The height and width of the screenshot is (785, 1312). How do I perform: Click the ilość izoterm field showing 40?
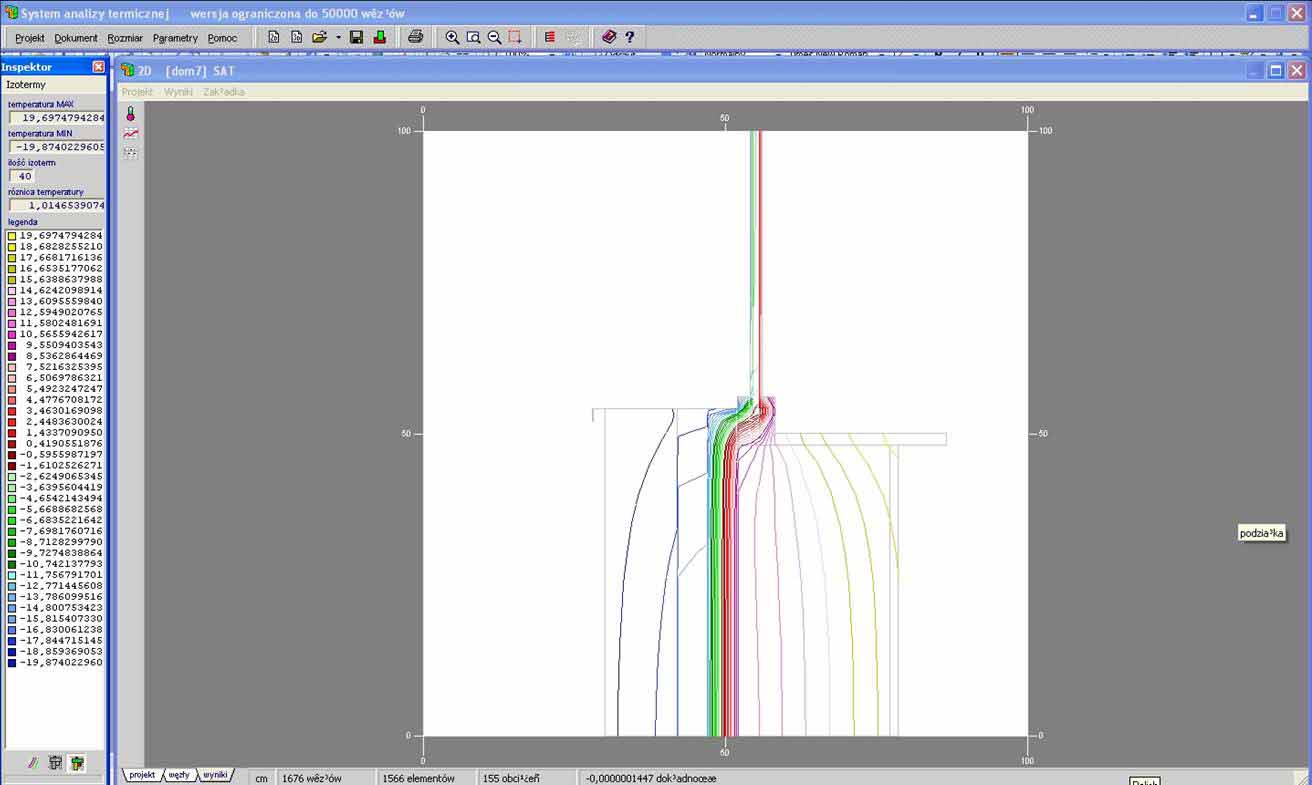pos(22,176)
